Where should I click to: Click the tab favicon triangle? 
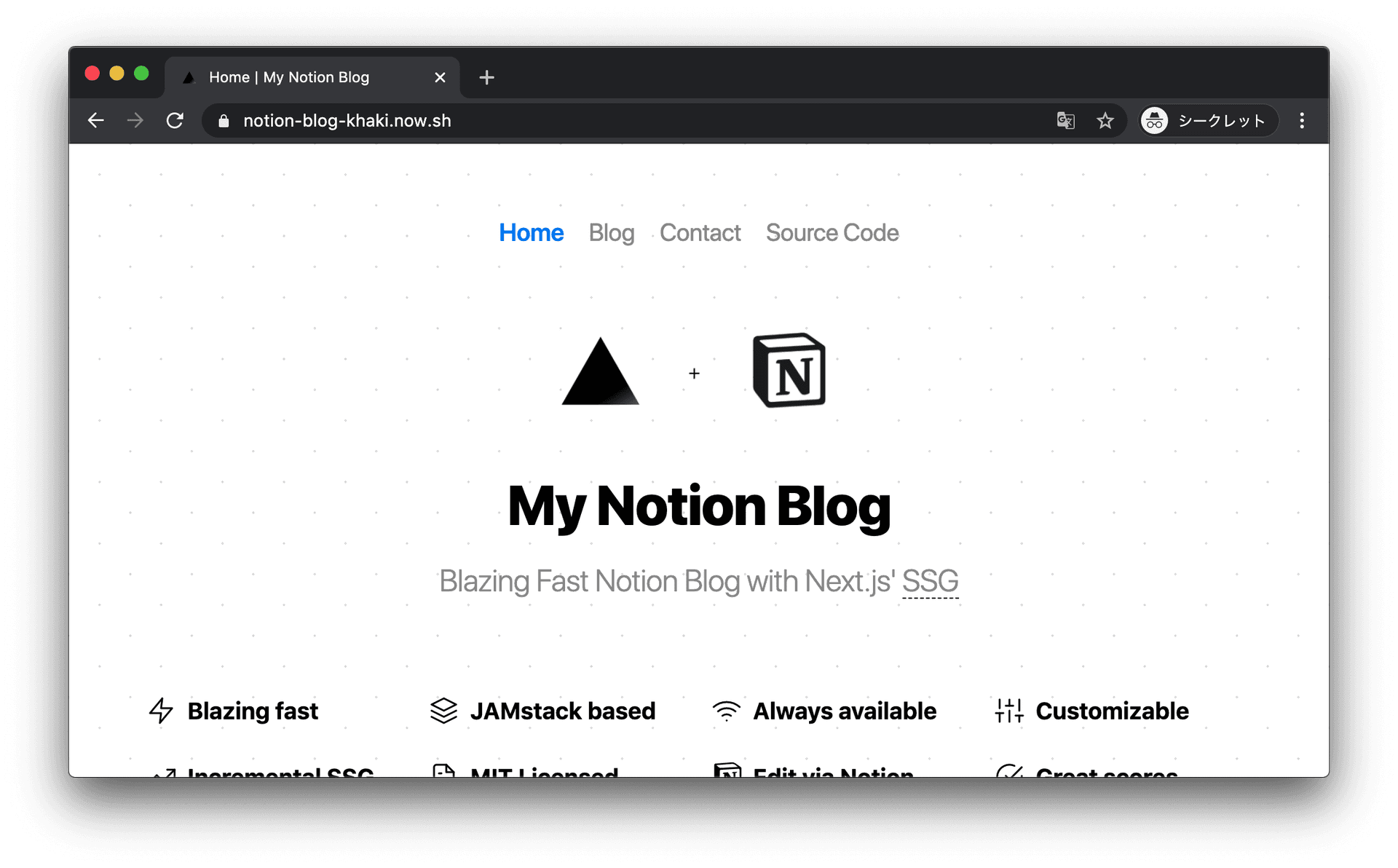(x=189, y=77)
